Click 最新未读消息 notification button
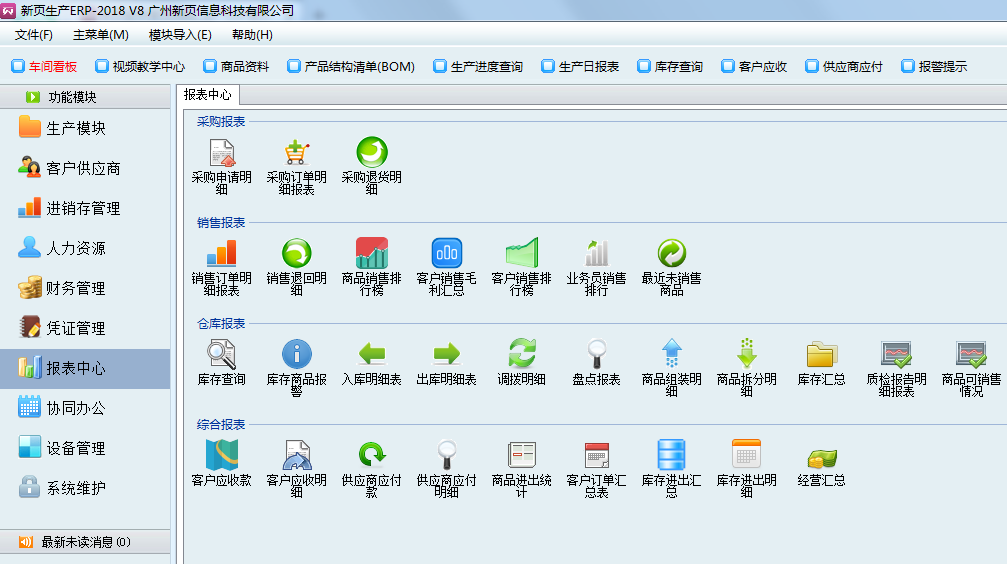Image resolution: width=1007 pixels, height=564 pixels. pos(85,542)
